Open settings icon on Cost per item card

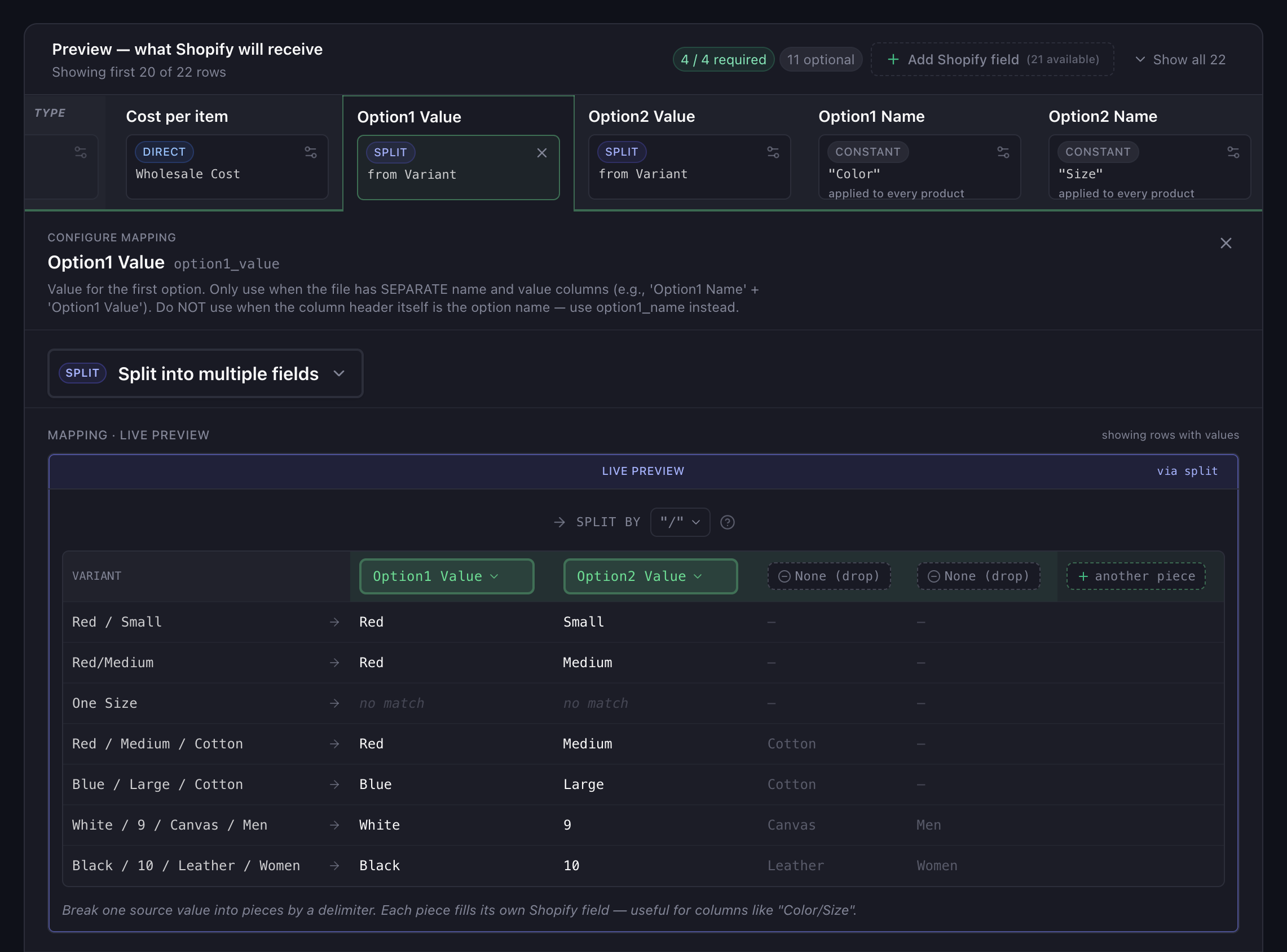tap(311, 152)
